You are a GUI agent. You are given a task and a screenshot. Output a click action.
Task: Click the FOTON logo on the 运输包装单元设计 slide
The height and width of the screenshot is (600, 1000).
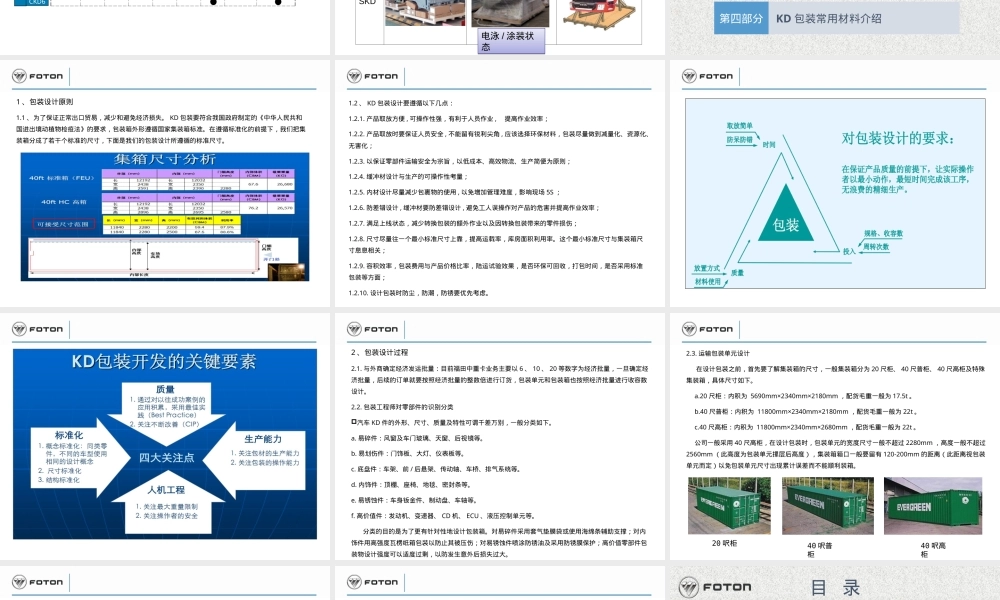708,329
